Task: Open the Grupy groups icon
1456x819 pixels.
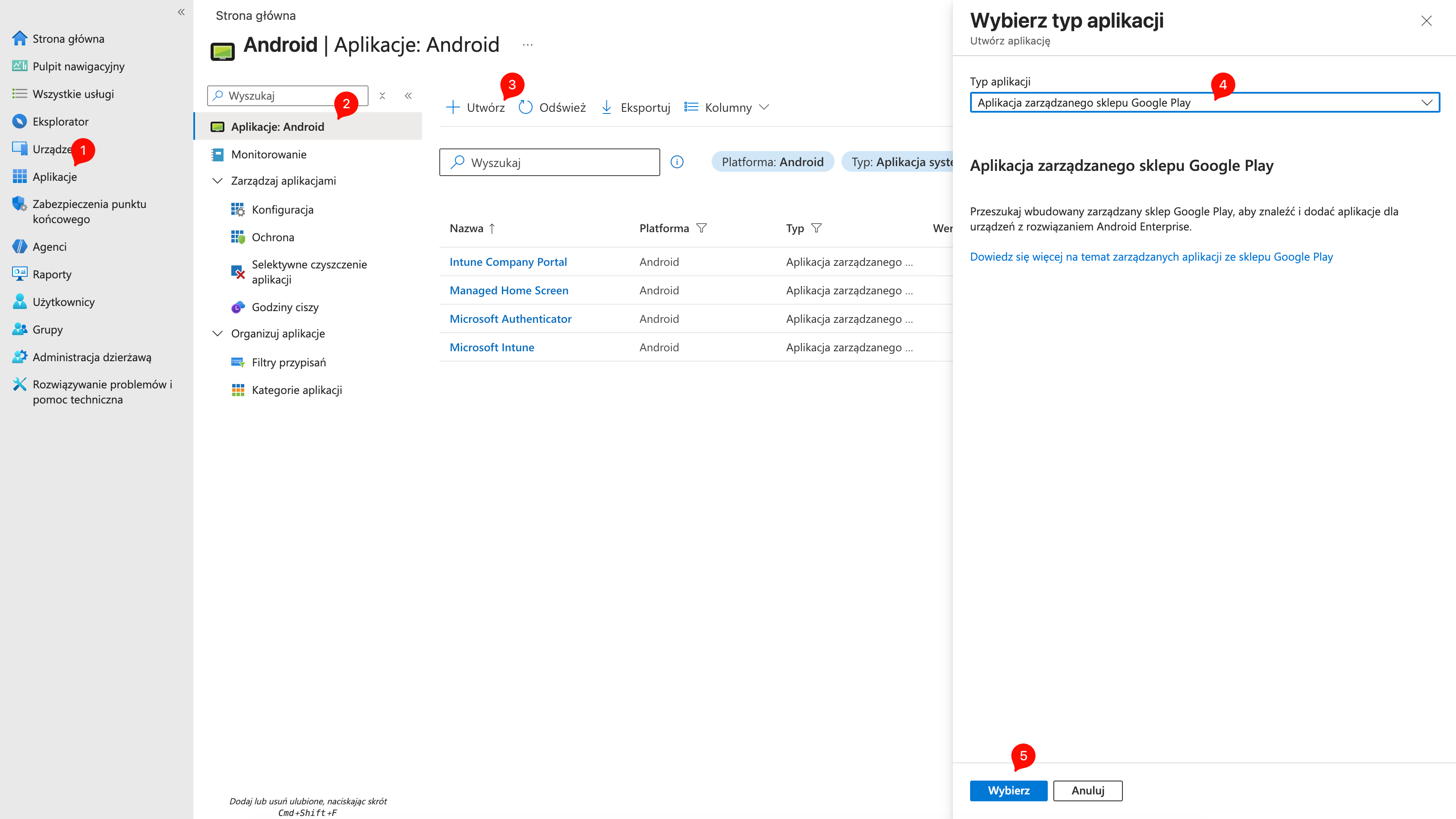Action: pyautogui.click(x=20, y=329)
